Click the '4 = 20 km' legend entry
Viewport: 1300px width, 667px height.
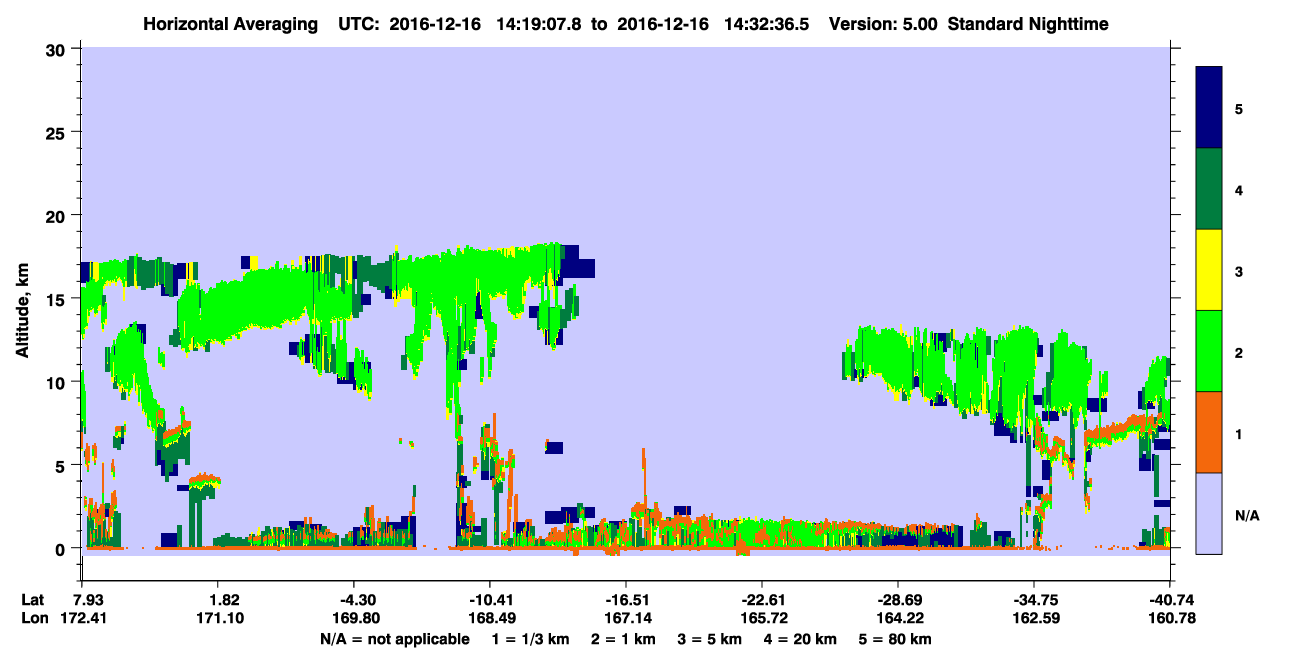tap(802, 639)
